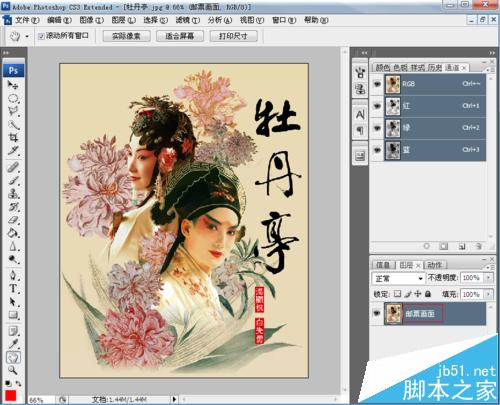Open the Paragraph panel icon
This screenshot has width=500, height=405.
coord(360,130)
